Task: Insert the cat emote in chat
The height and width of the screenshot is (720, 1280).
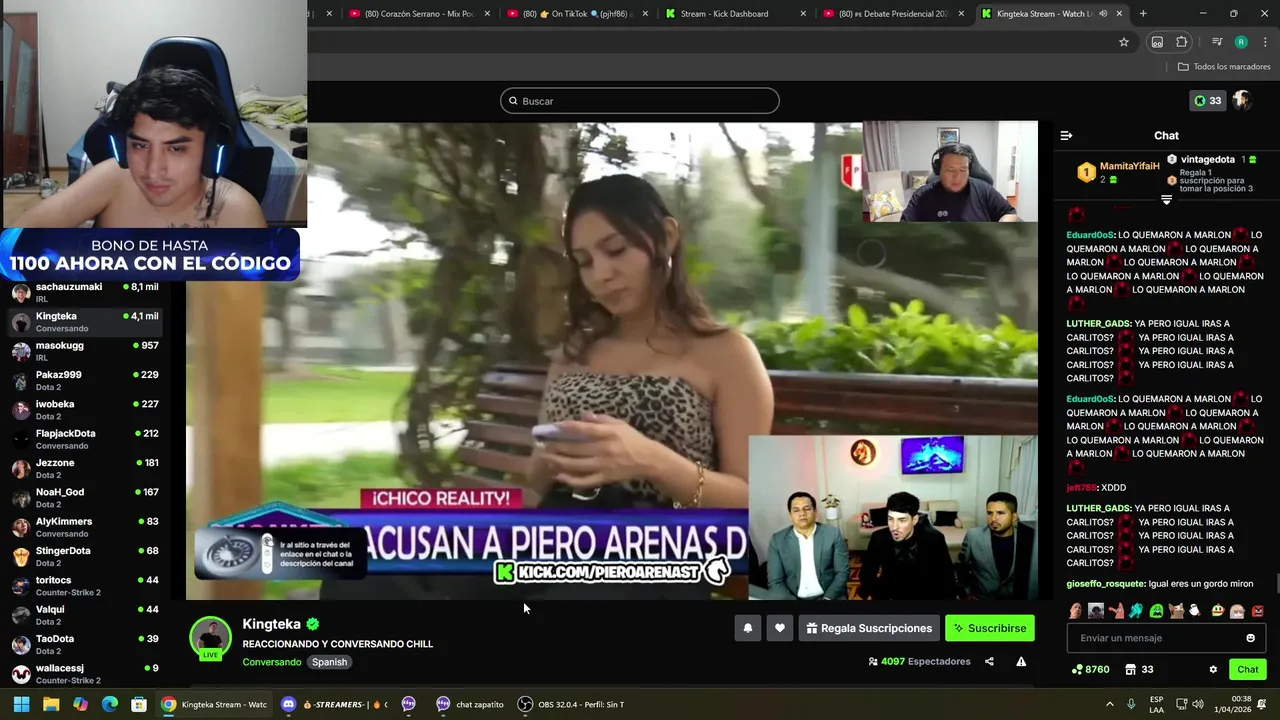Action: 1177,611
